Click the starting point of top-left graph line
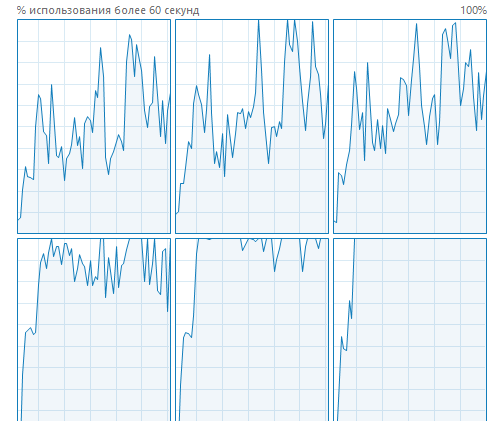504x421 pixels. (18, 219)
